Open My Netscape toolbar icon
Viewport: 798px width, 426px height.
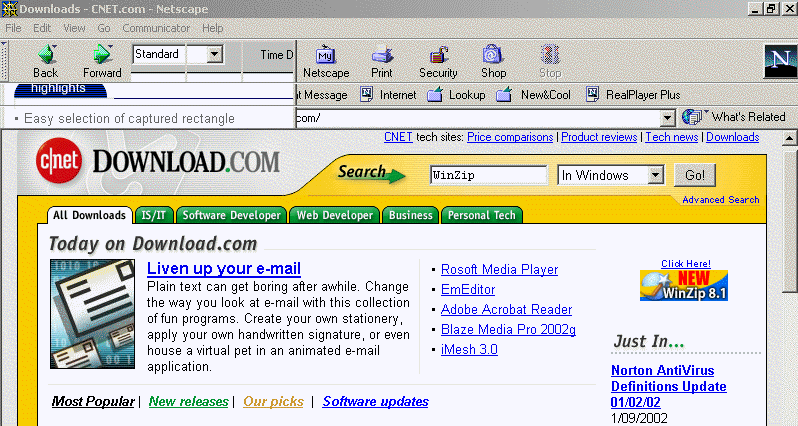coord(326,61)
